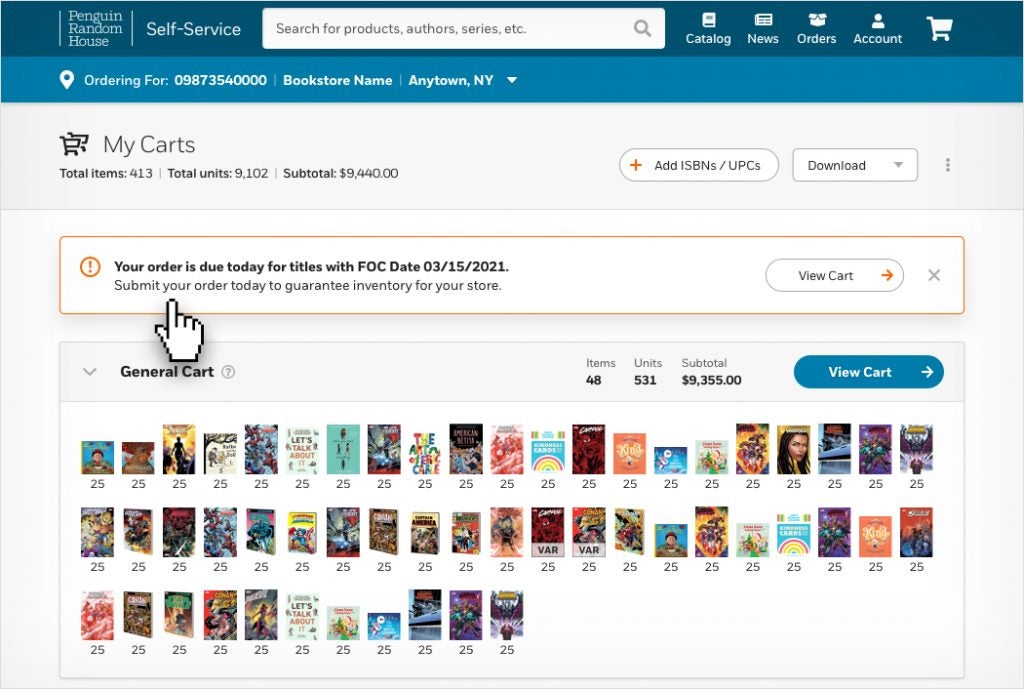The width and height of the screenshot is (1024, 689).
Task: Click the General Cart title
Action: tap(167, 372)
